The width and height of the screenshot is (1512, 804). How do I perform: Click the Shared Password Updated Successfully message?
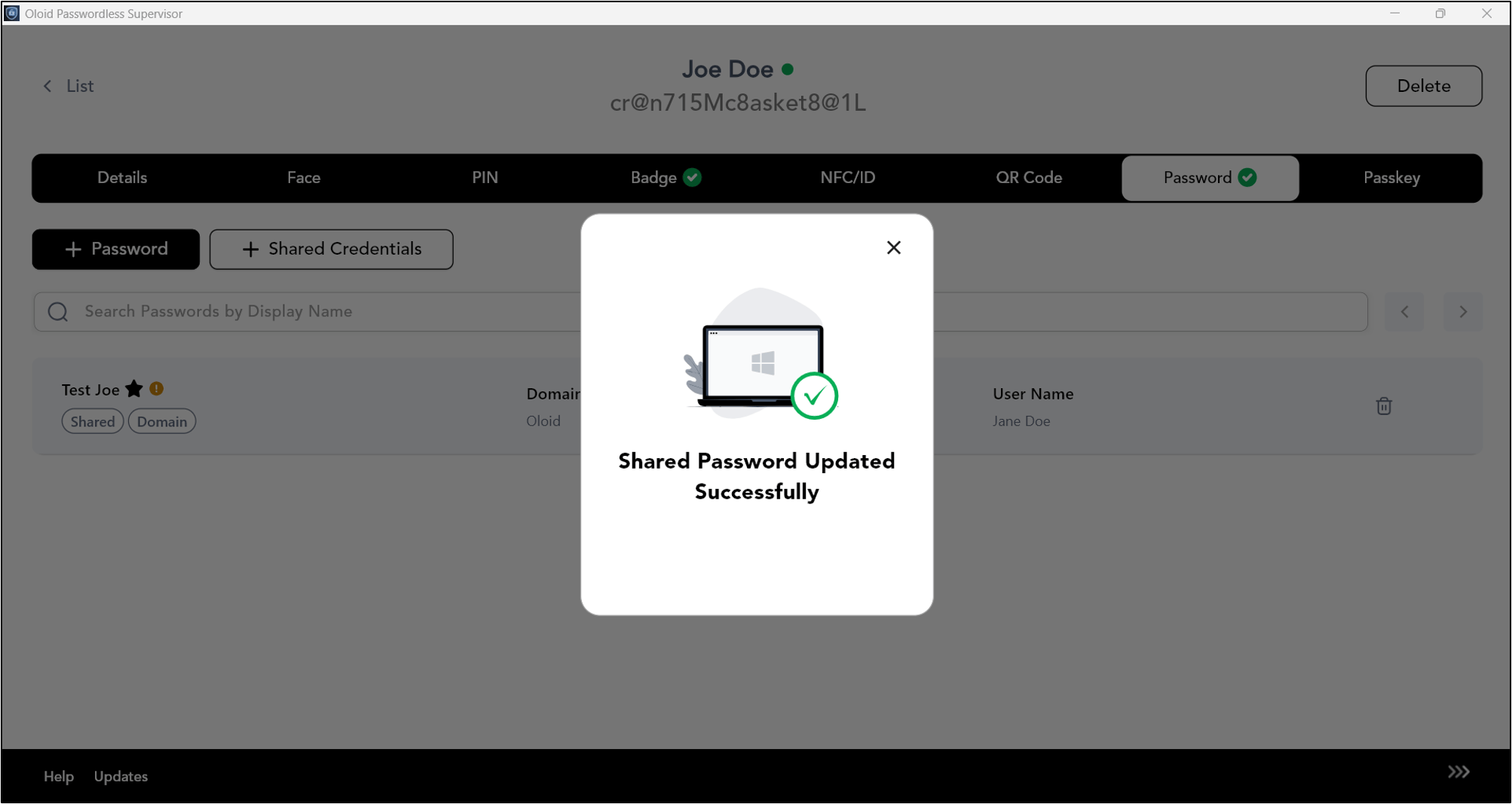pos(757,476)
